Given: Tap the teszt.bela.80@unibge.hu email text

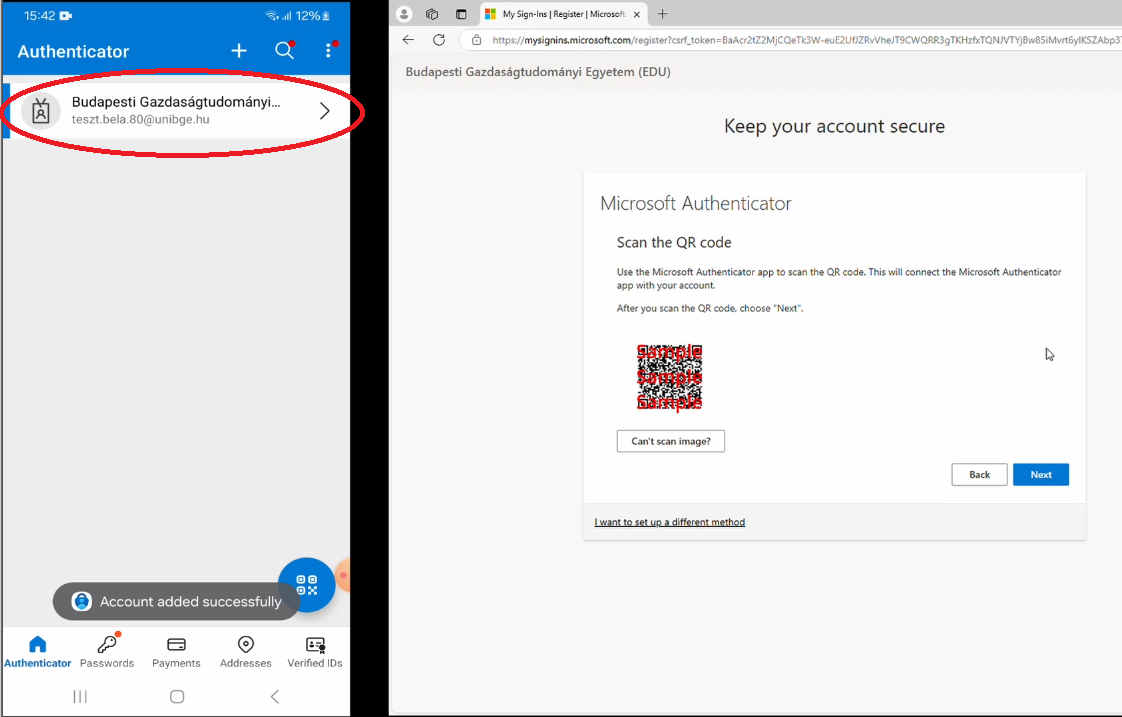Looking at the screenshot, I should (x=140, y=120).
